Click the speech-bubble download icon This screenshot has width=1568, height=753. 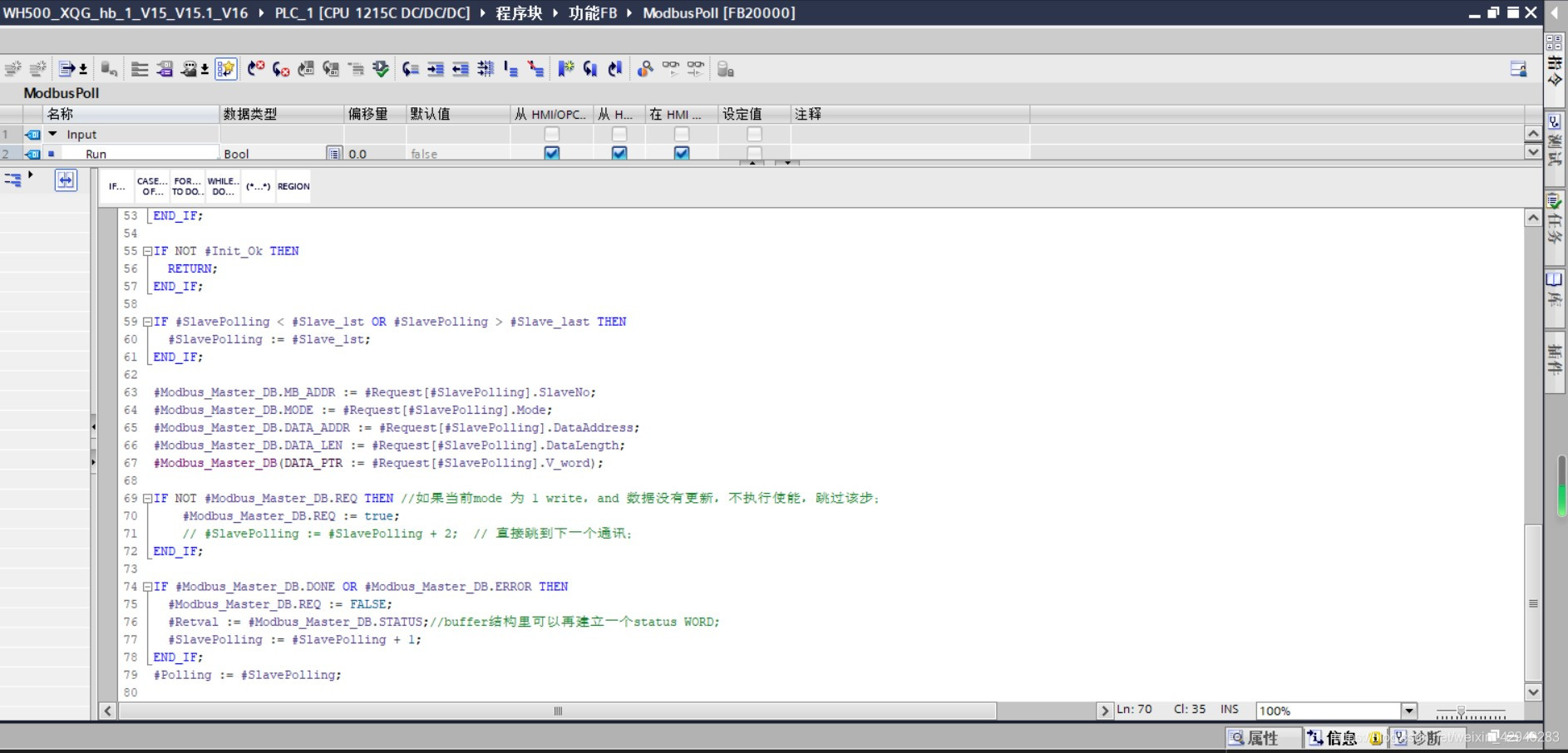pos(190,69)
